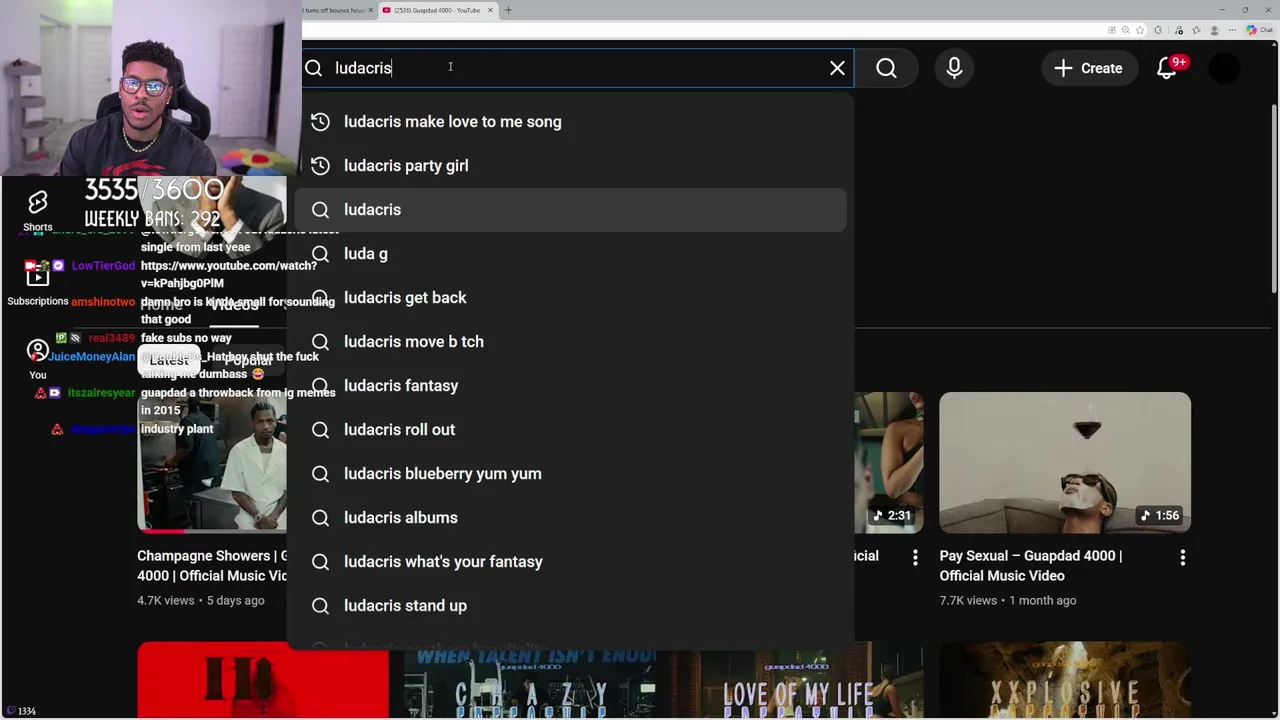Select 'ludacris fantasy' suggestion
The image size is (1280, 720).
click(x=570, y=386)
